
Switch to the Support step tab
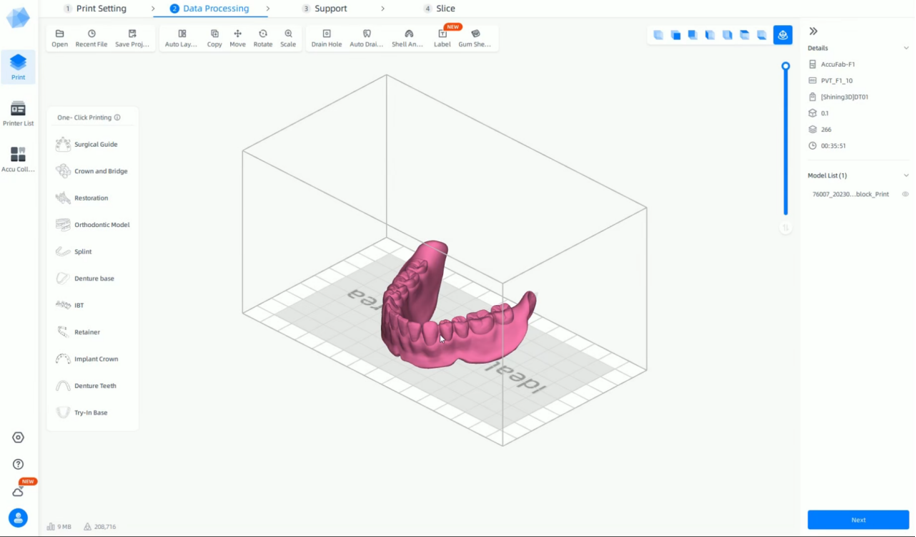click(324, 9)
